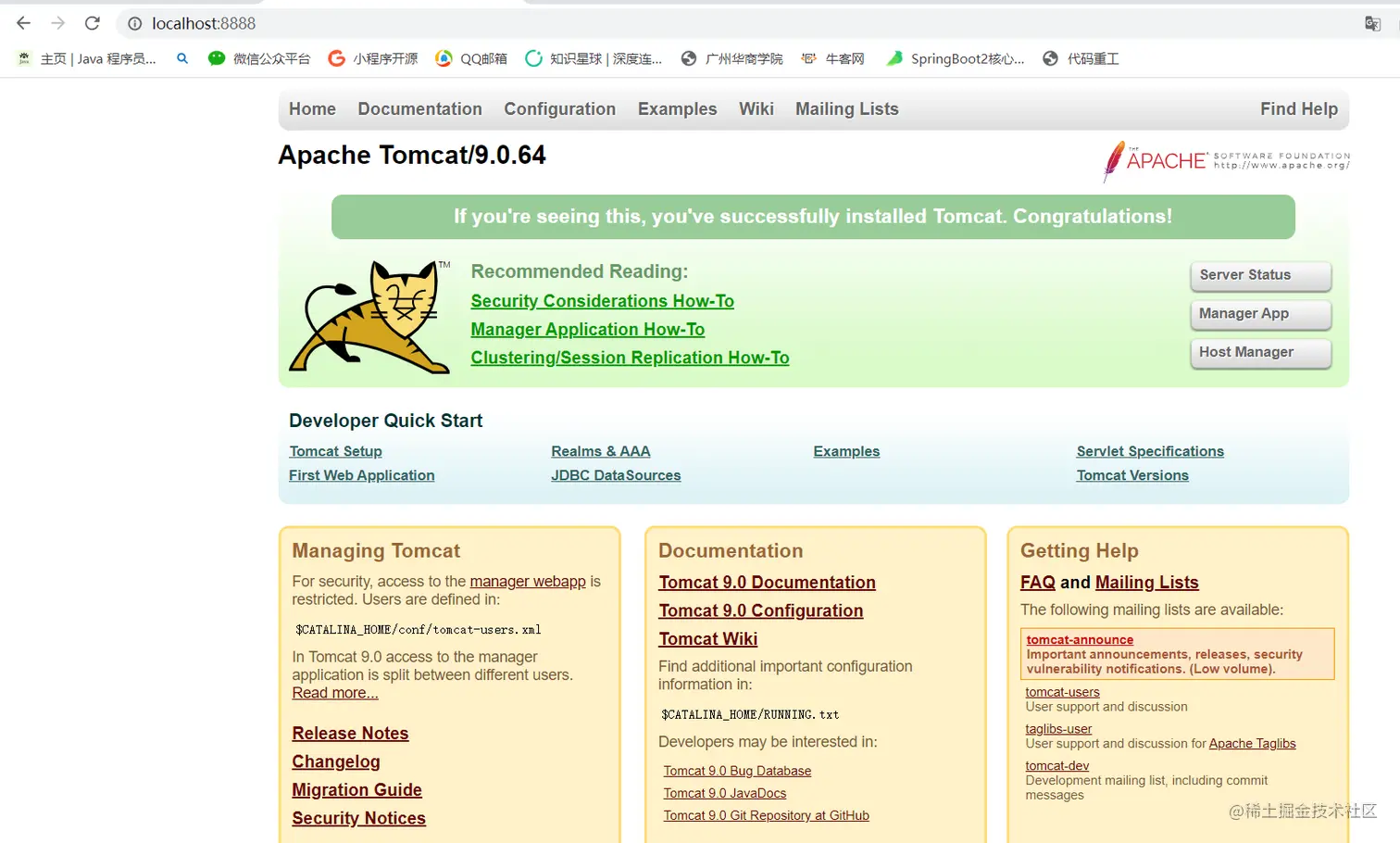Click the Apache Software Foundation logo
Image resolution: width=1400 pixels, height=843 pixels.
pos(1226,161)
